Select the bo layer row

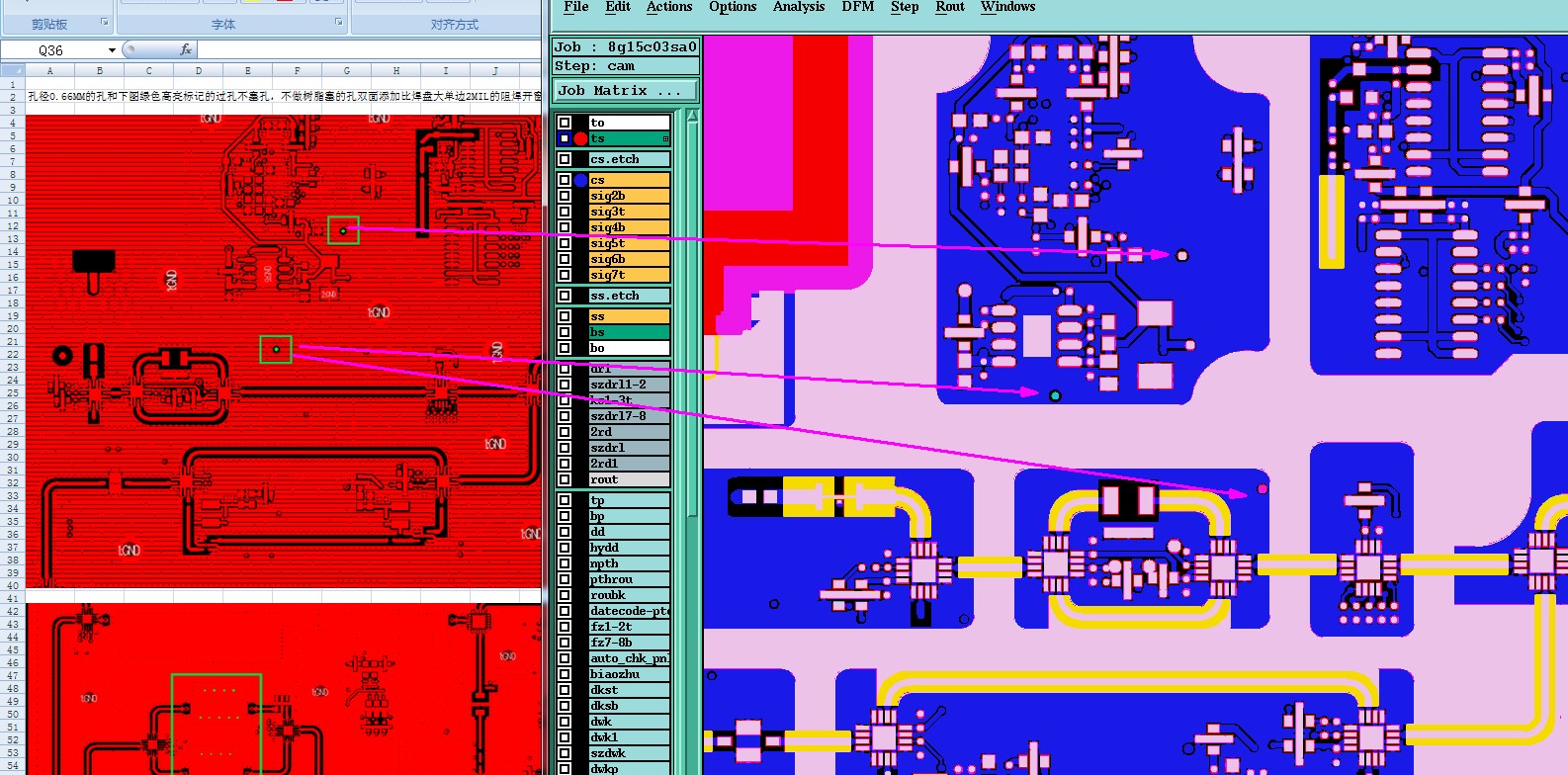pyautogui.click(x=630, y=348)
